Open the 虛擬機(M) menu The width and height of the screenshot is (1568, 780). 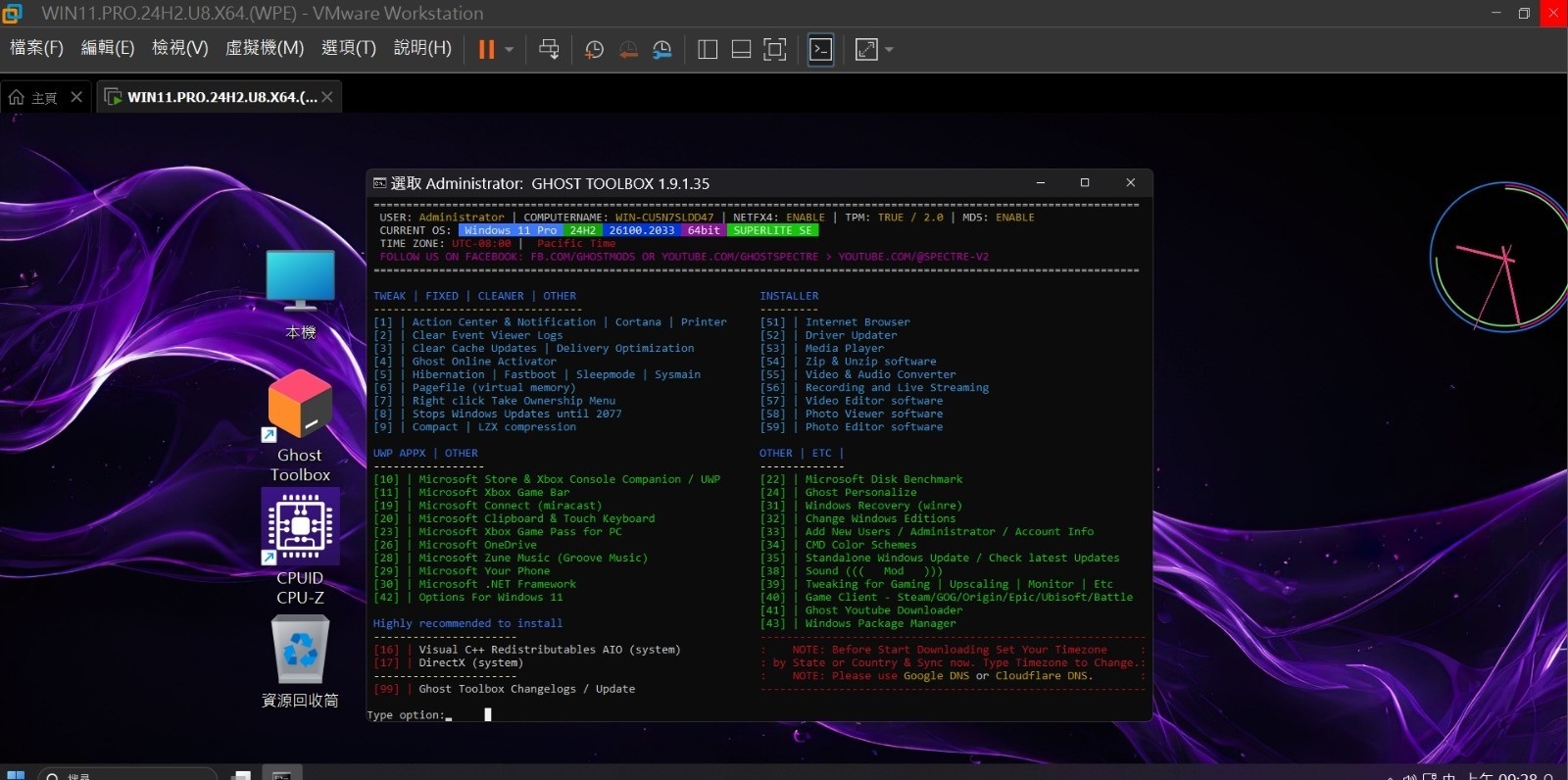click(265, 48)
